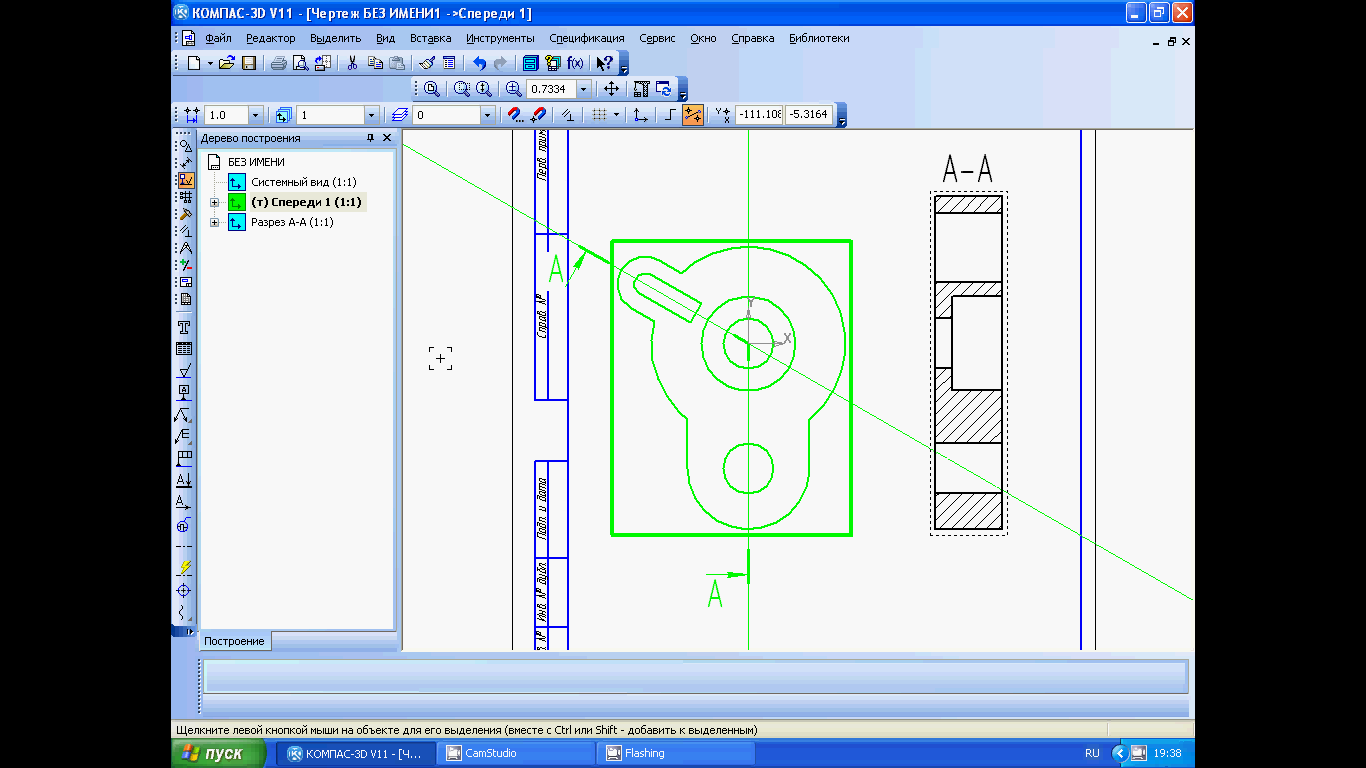Click the Undo arrow in toolbar
This screenshot has width=1366, height=768.
(x=479, y=63)
